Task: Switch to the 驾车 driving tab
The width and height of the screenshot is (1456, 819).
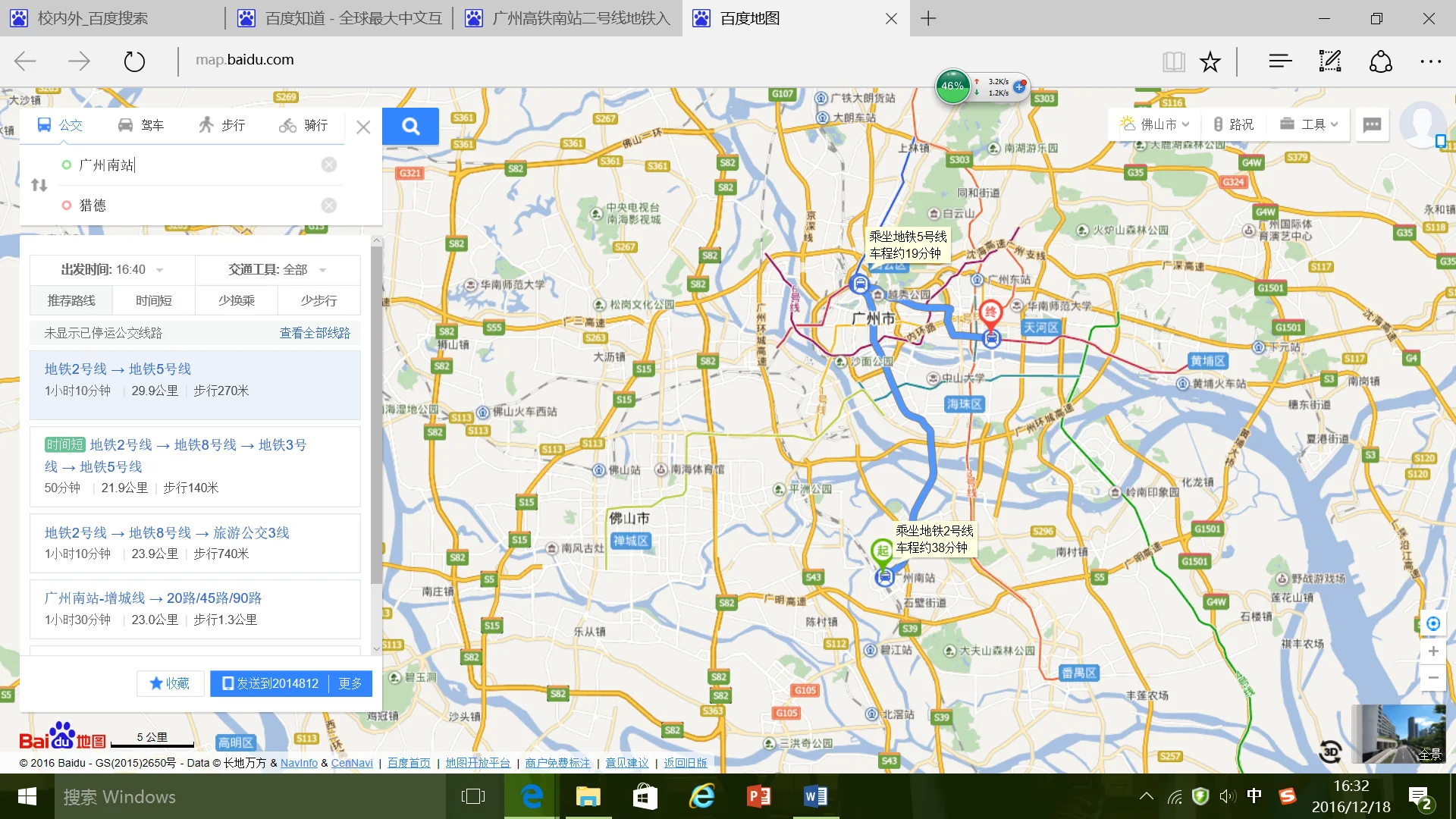Action: coord(141,125)
